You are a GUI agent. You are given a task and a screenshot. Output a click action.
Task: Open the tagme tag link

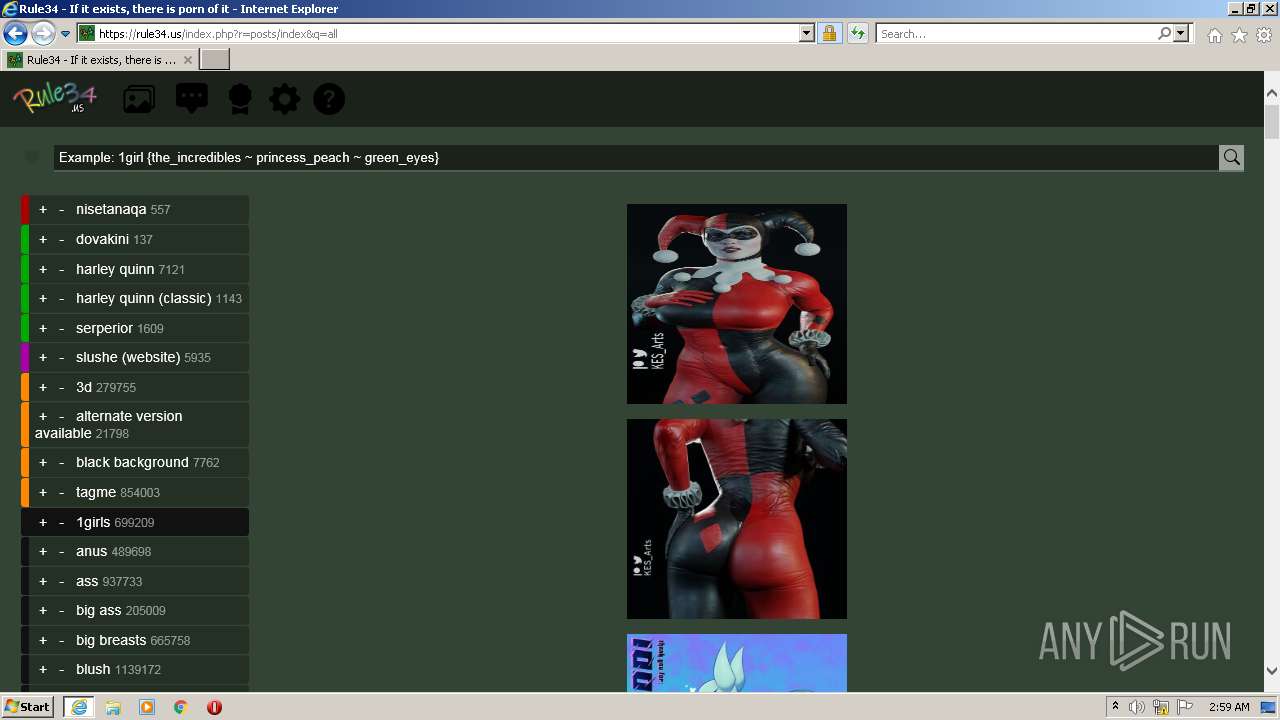tap(96, 492)
